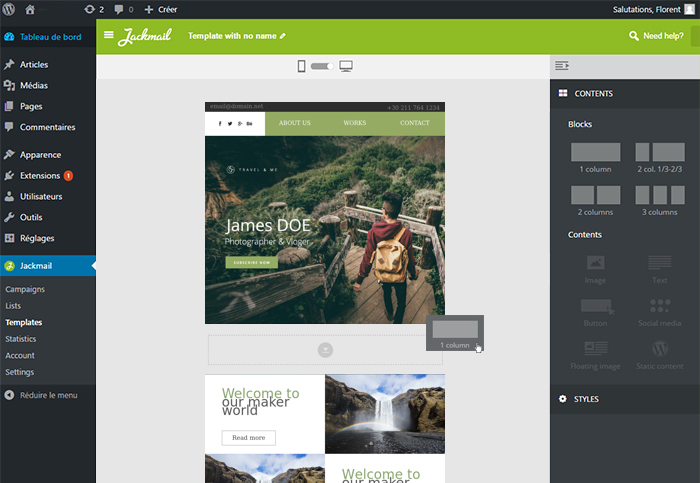Open Salutations, Florent user menu
The width and height of the screenshot is (700, 483).
pyautogui.click(x=654, y=9)
